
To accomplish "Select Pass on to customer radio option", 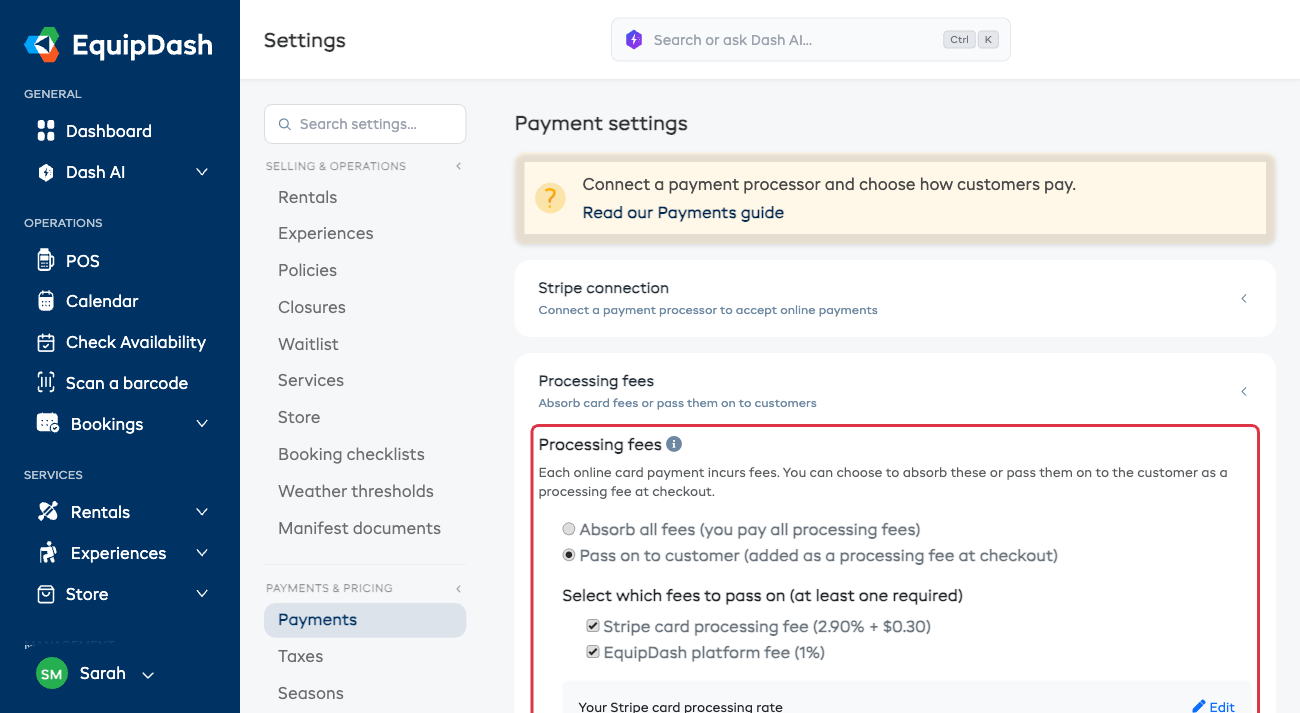I will (x=569, y=555).
